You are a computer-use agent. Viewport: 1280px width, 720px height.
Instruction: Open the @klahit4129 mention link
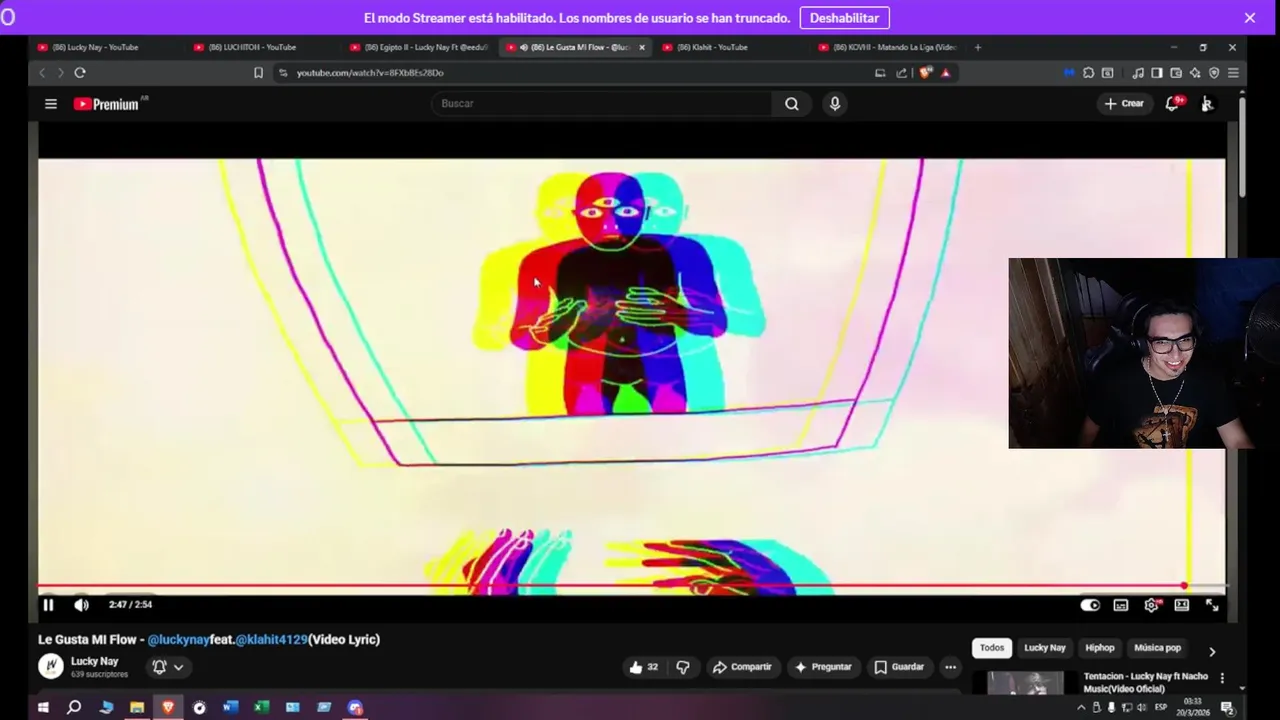(x=271, y=640)
